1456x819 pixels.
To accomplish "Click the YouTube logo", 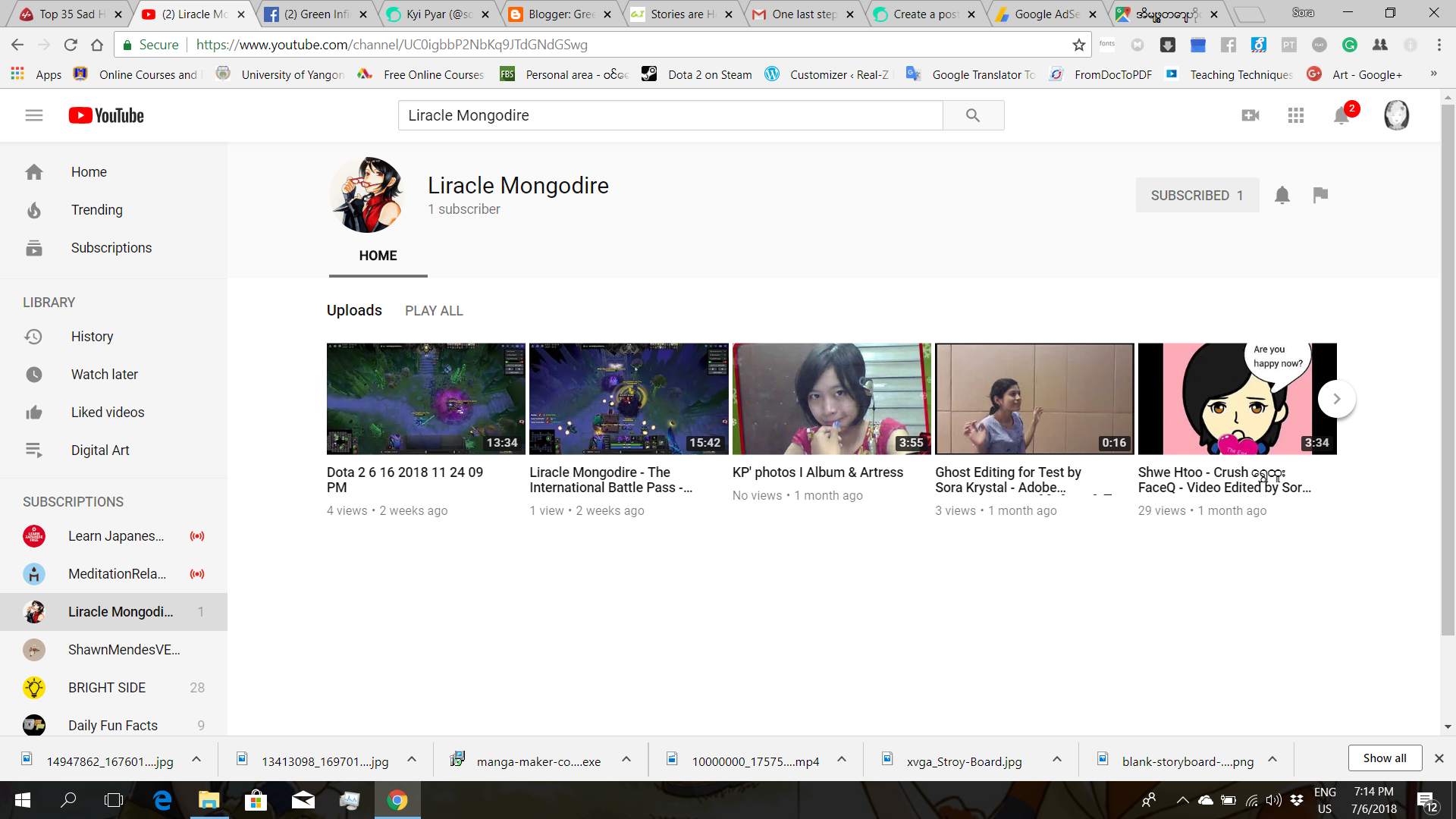I will (x=106, y=115).
